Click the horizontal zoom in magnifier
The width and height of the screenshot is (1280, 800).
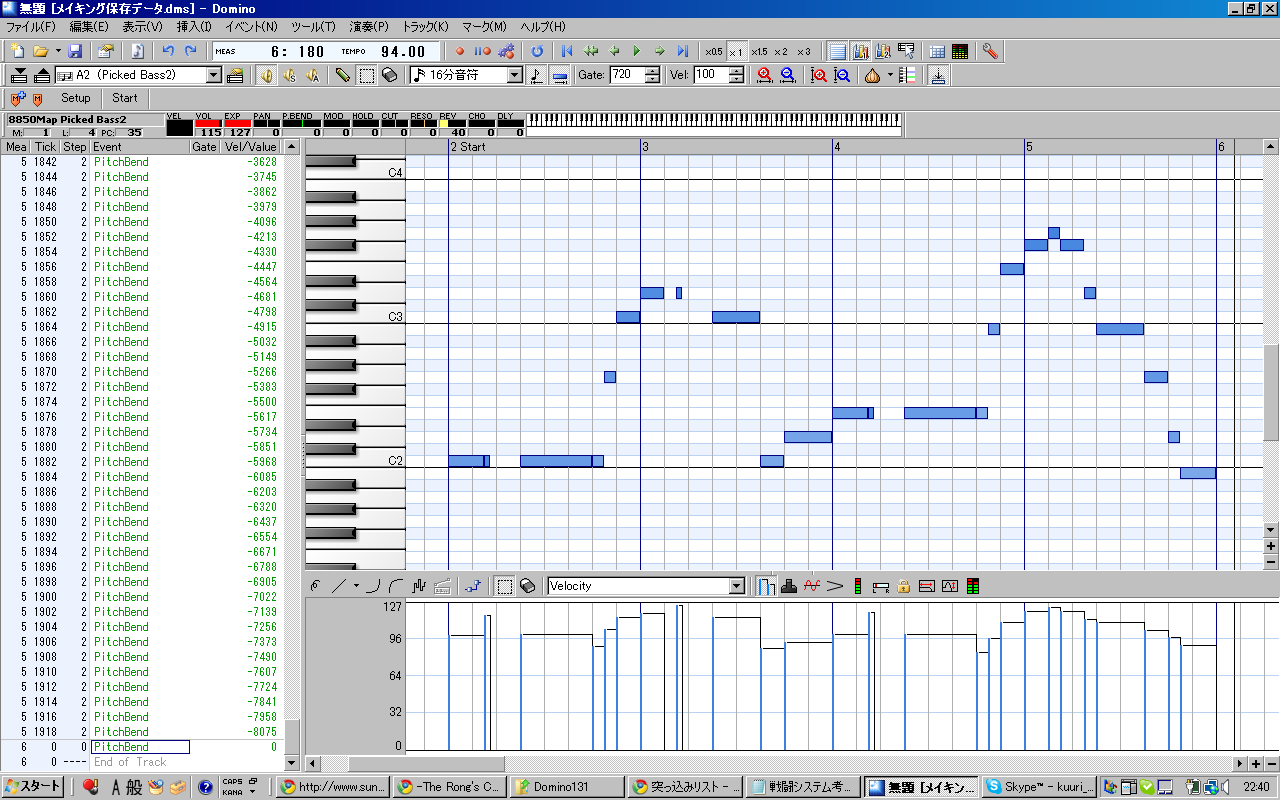click(x=765, y=75)
